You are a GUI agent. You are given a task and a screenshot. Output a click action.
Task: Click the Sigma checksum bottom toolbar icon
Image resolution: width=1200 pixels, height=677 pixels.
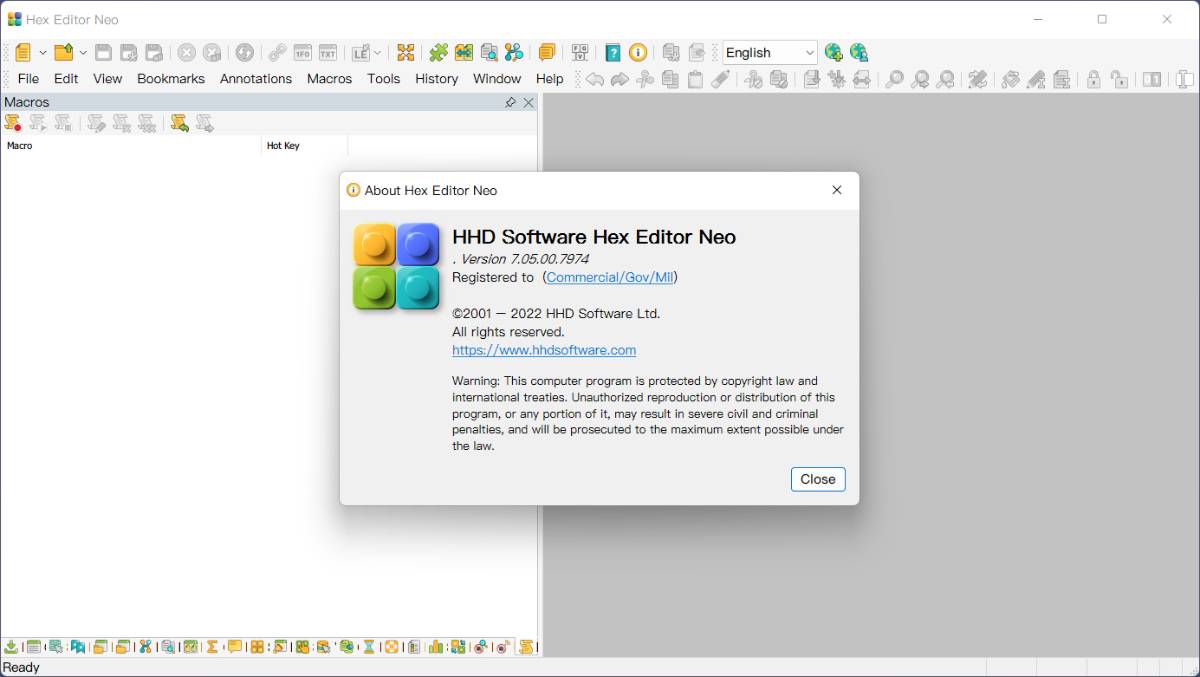pos(212,647)
